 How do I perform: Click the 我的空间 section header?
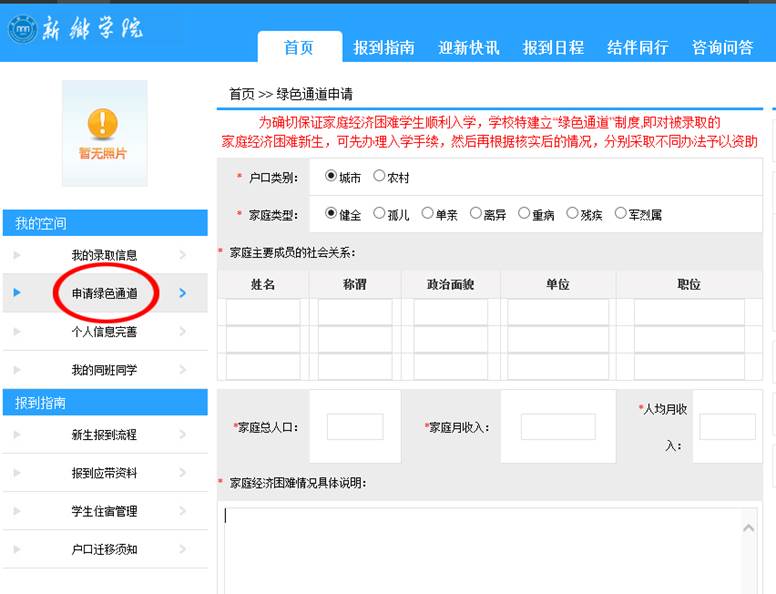point(105,223)
